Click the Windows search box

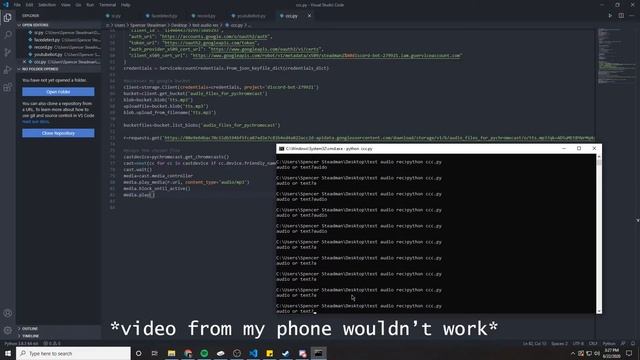point(73,353)
